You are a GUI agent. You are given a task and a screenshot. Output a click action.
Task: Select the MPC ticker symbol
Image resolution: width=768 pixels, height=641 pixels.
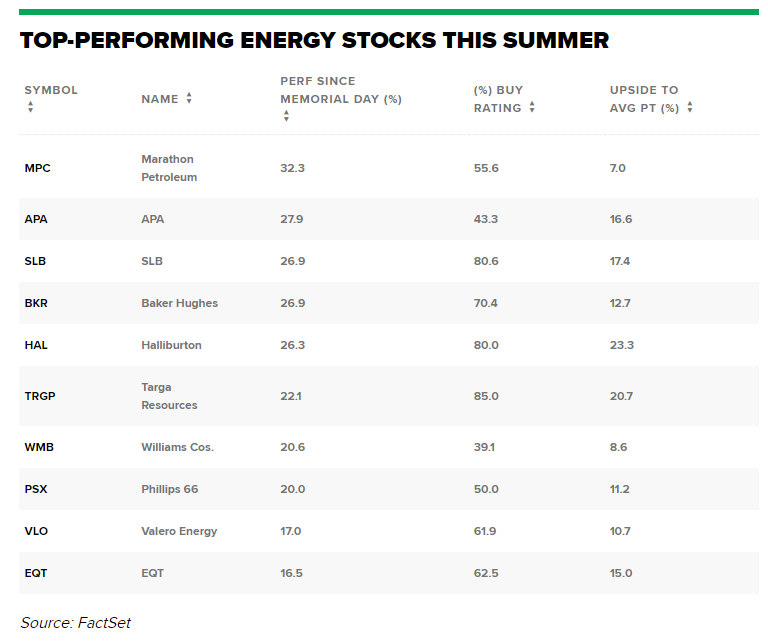(x=37, y=168)
